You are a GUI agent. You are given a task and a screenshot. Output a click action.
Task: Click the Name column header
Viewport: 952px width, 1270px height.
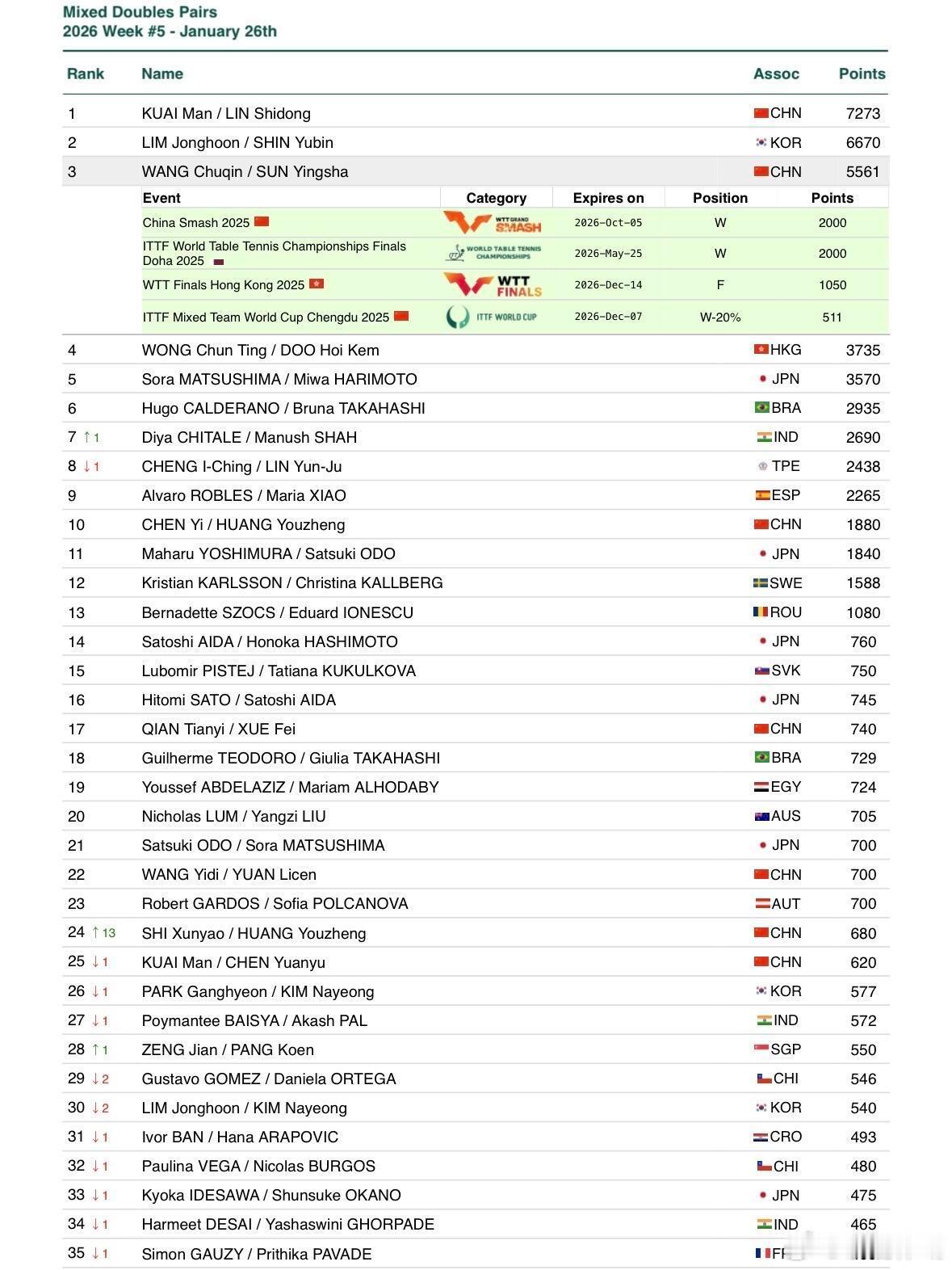pyautogui.click(x=162, y=74)
